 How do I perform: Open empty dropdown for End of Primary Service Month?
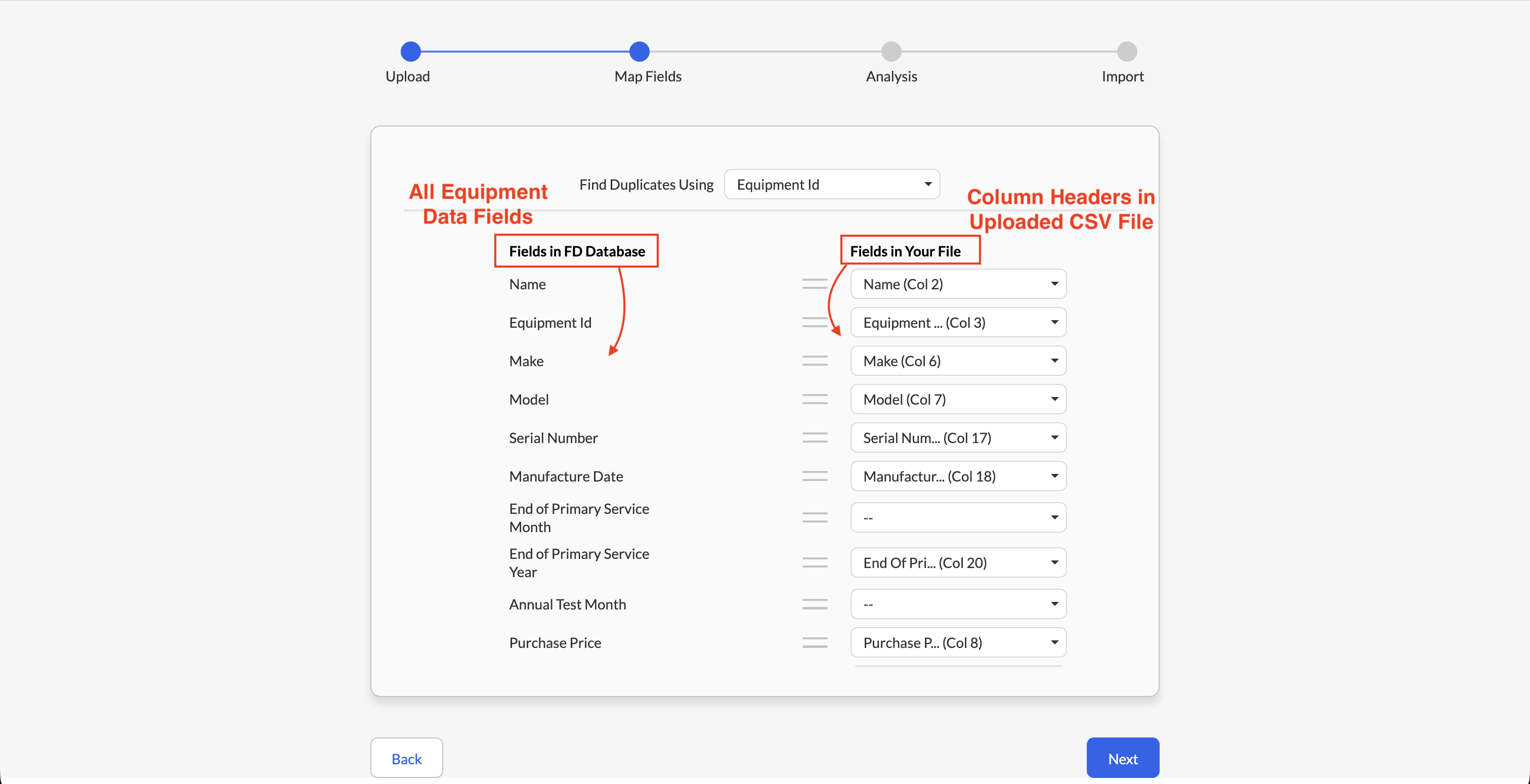(x=958, y=518)
